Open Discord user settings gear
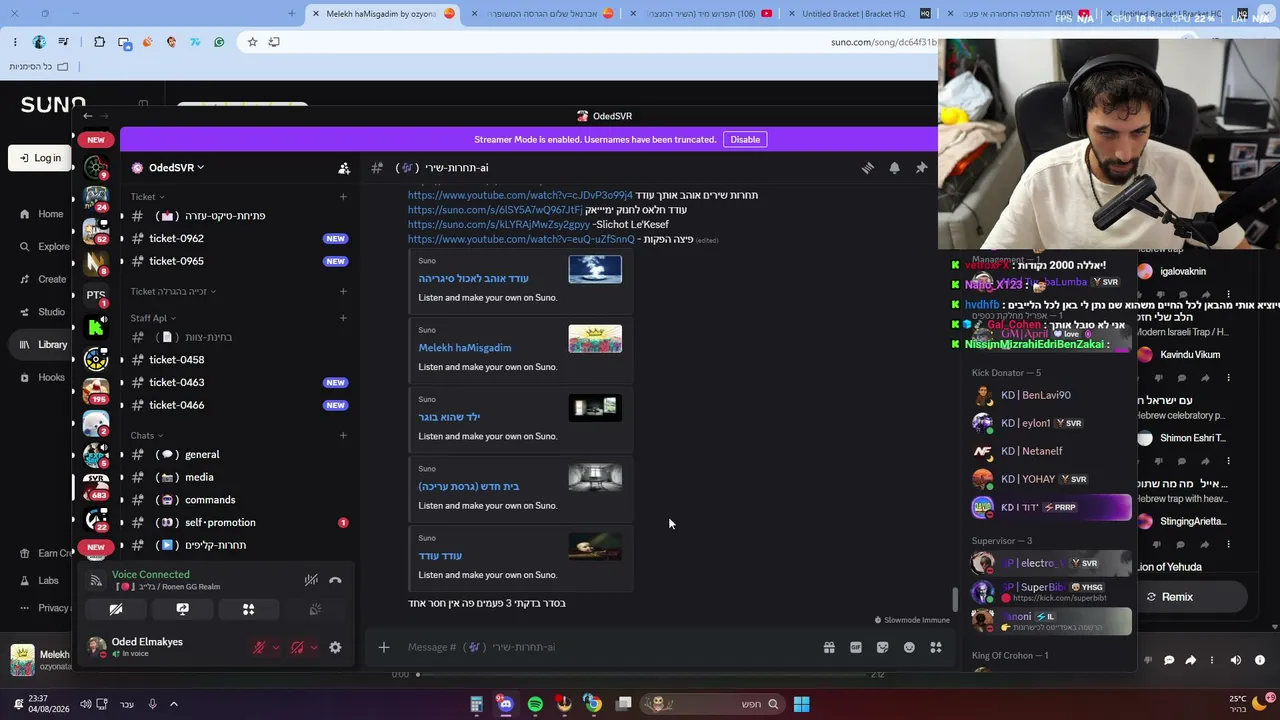This screenshot has height=720, width=1280. (x=335, y=648)
